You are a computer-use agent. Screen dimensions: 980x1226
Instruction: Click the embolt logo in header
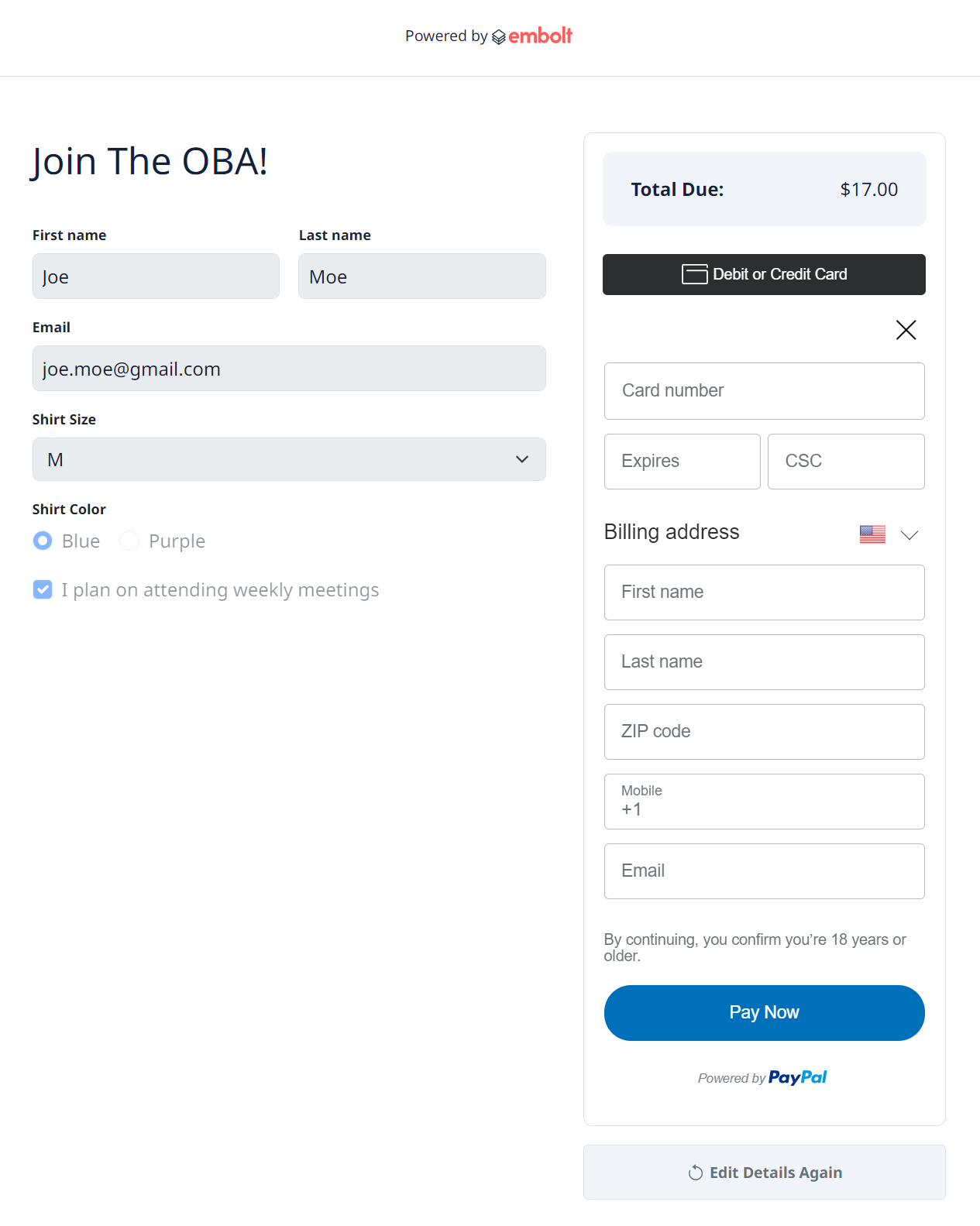[532, 36]
